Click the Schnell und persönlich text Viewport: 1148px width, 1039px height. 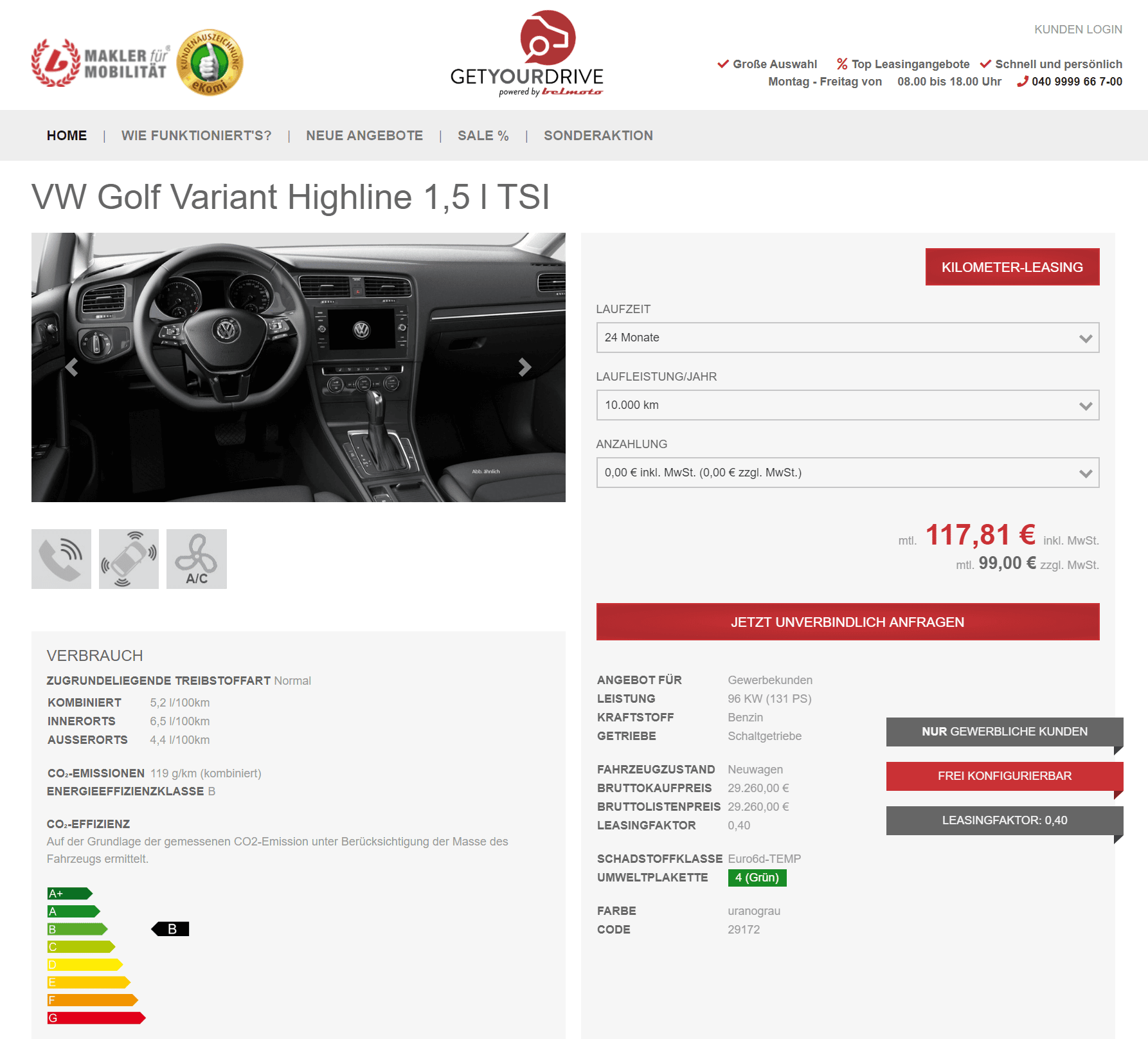pos(1059,64)
